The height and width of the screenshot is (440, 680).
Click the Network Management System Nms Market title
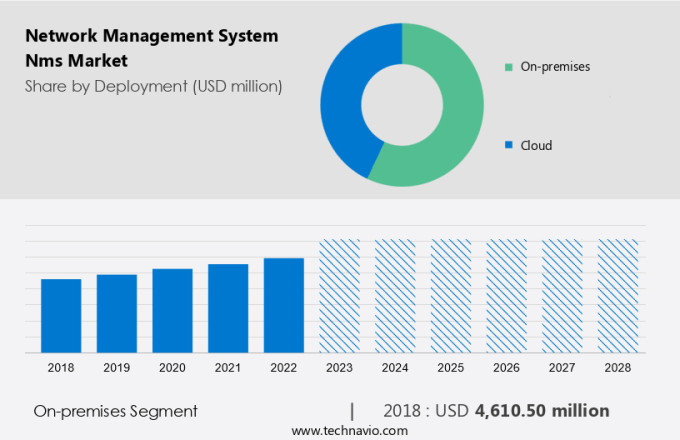150,48
